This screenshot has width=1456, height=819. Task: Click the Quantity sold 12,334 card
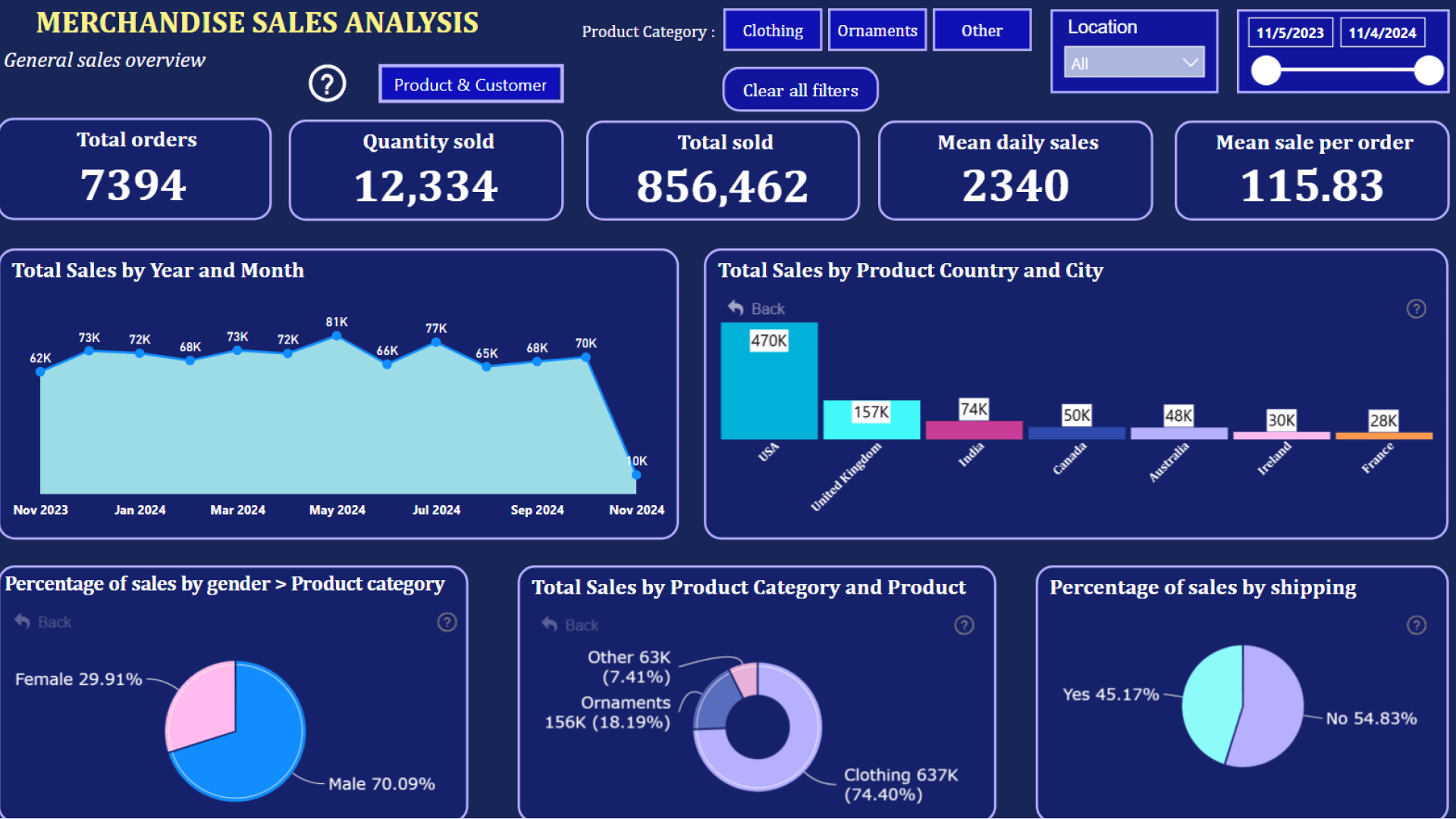[426, 170]
